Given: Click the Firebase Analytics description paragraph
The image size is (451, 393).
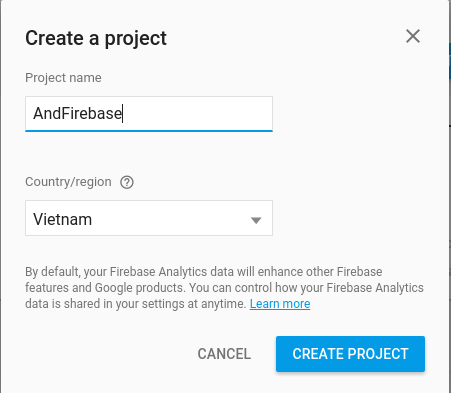Looking at the screenshot, I should pyautogui.click(x=224, y=288).
